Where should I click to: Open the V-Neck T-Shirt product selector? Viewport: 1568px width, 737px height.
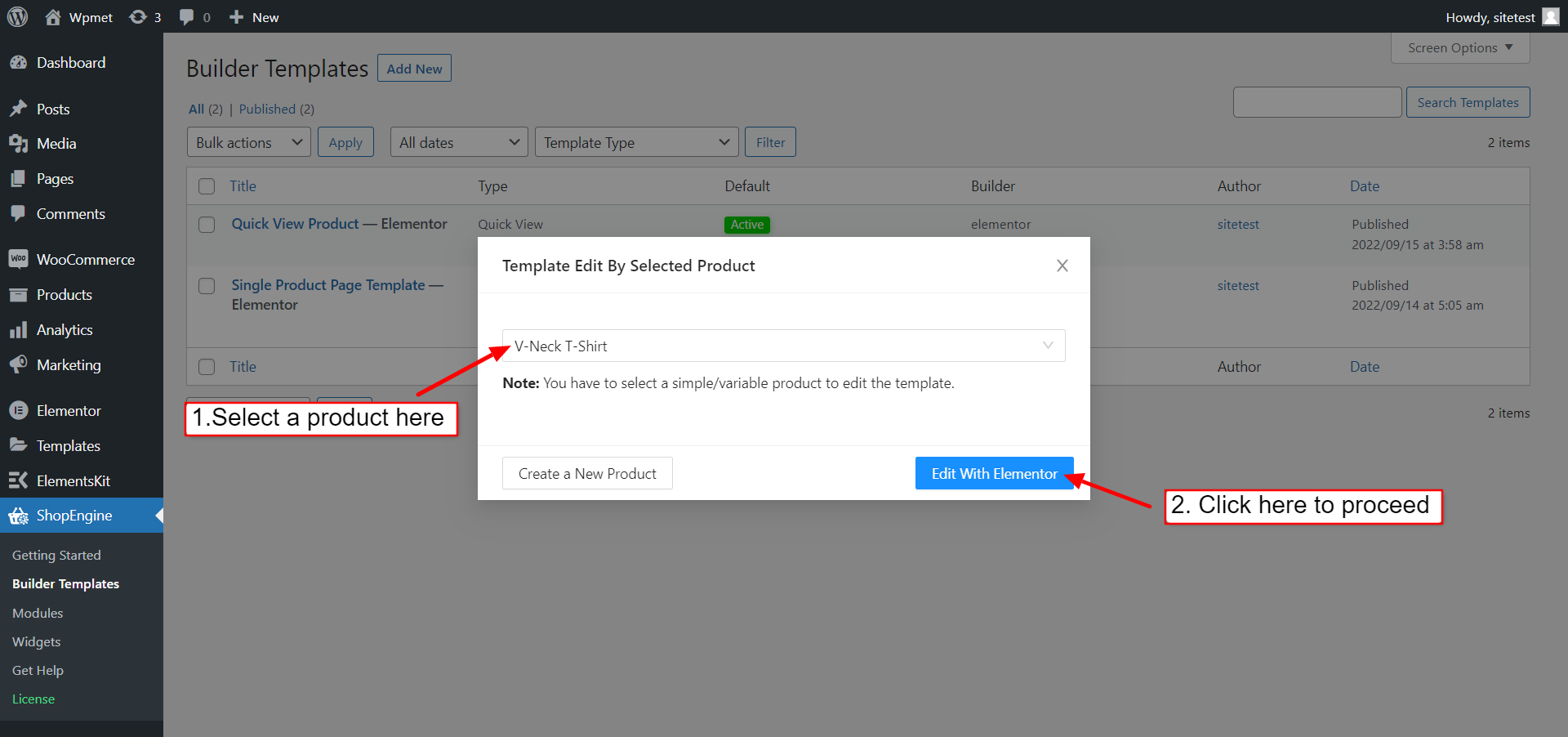pyautogui.click(x=782, y=346)
